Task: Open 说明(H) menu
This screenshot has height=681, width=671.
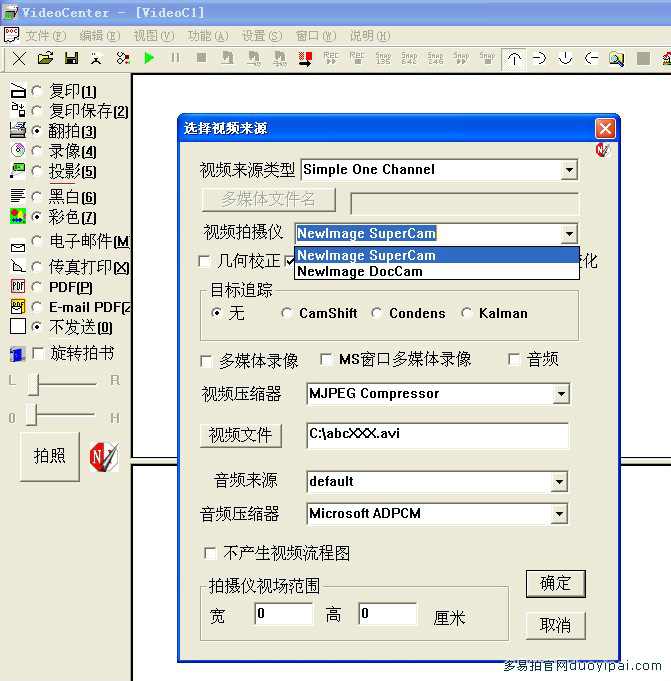Action: (x=370, y=36)
